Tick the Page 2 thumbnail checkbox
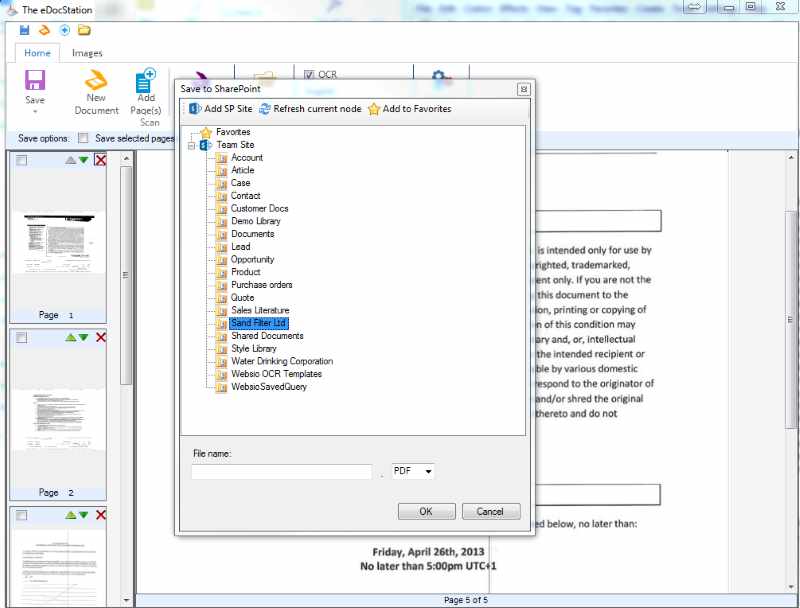This screenshot has height=608, width=800. point(21,338)
